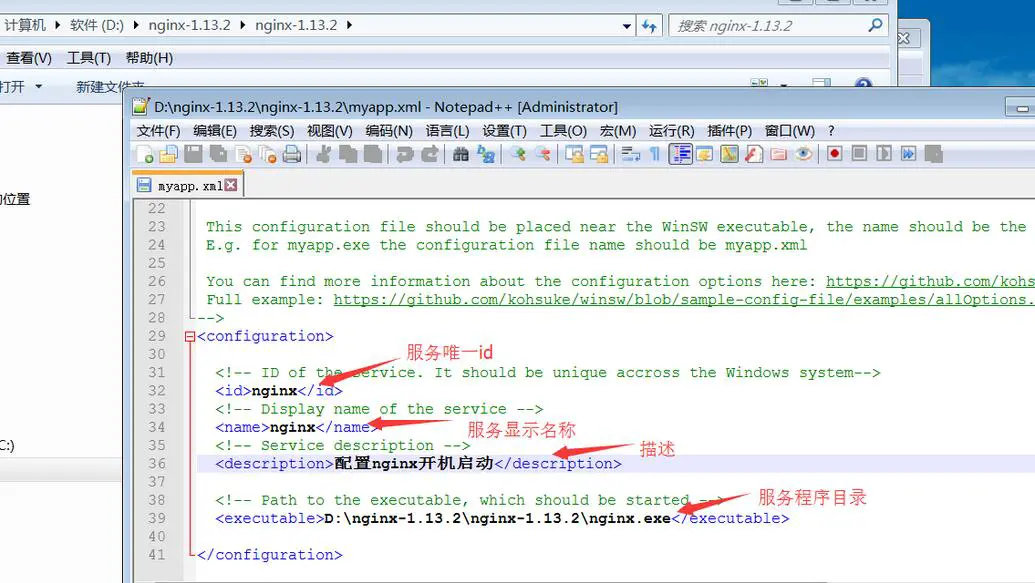
Task: Expand arrow after first nginx-1.13.2 breadcrumb
Action: pos(242,25)
